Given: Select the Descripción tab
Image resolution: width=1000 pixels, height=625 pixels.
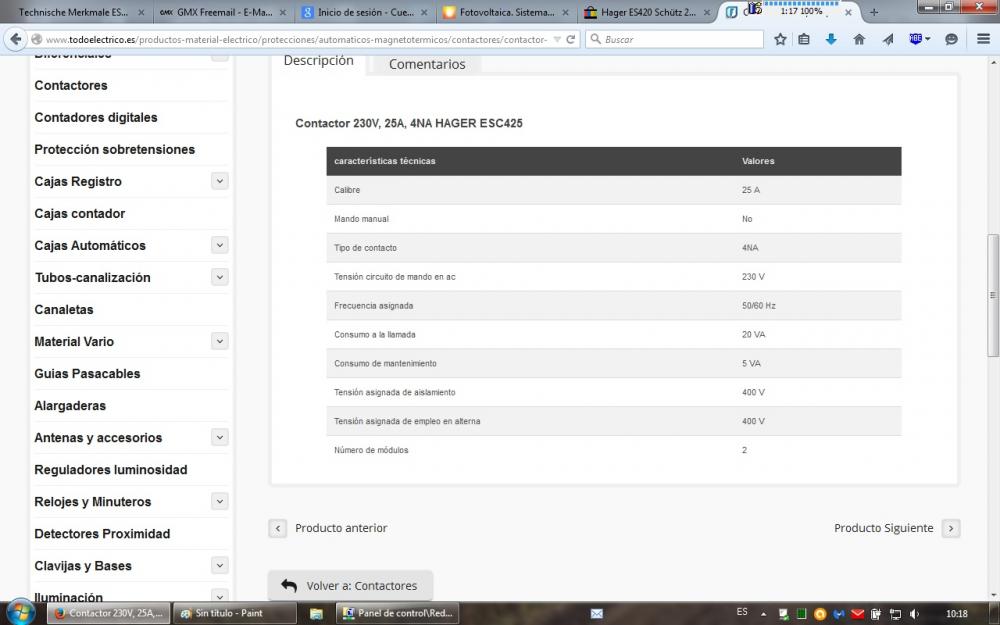Looking at the screenshot, I should pos(318,61).
